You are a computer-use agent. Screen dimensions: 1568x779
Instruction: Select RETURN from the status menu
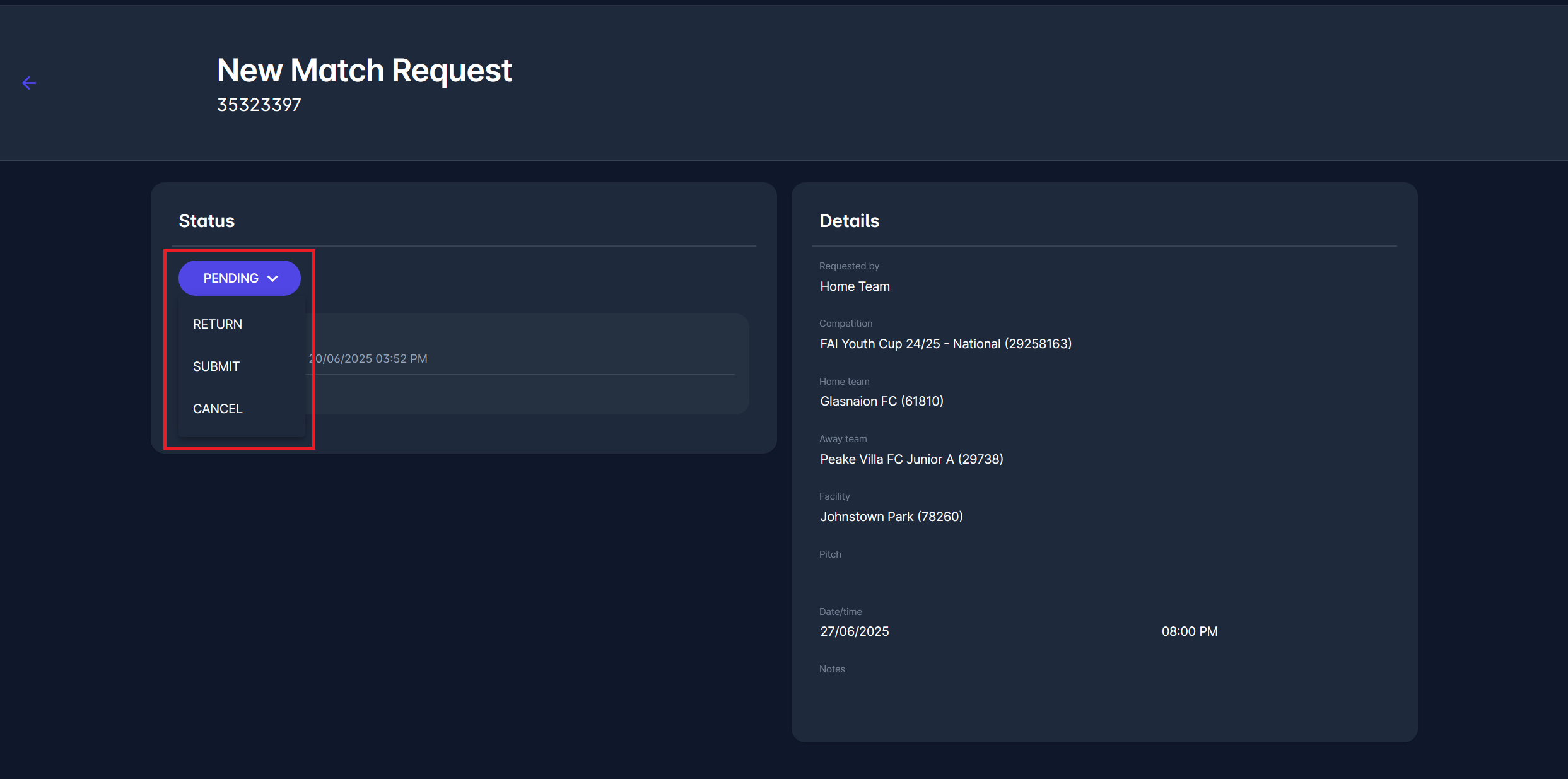218,324
